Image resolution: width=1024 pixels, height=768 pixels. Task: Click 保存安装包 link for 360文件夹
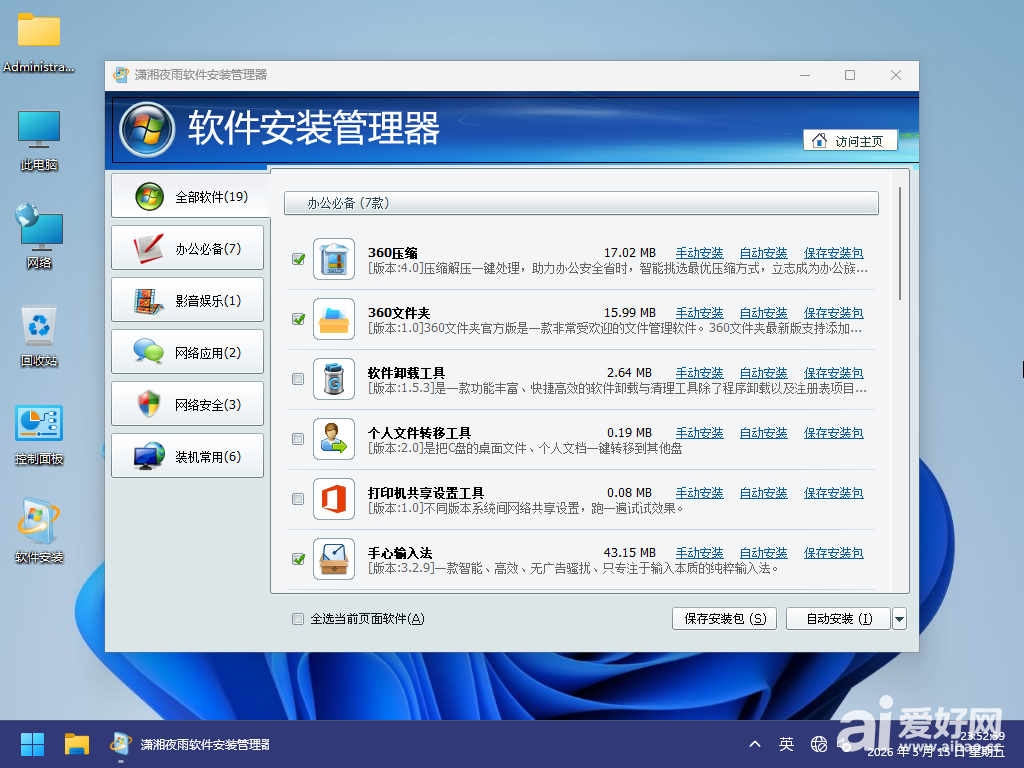(833, 313)
